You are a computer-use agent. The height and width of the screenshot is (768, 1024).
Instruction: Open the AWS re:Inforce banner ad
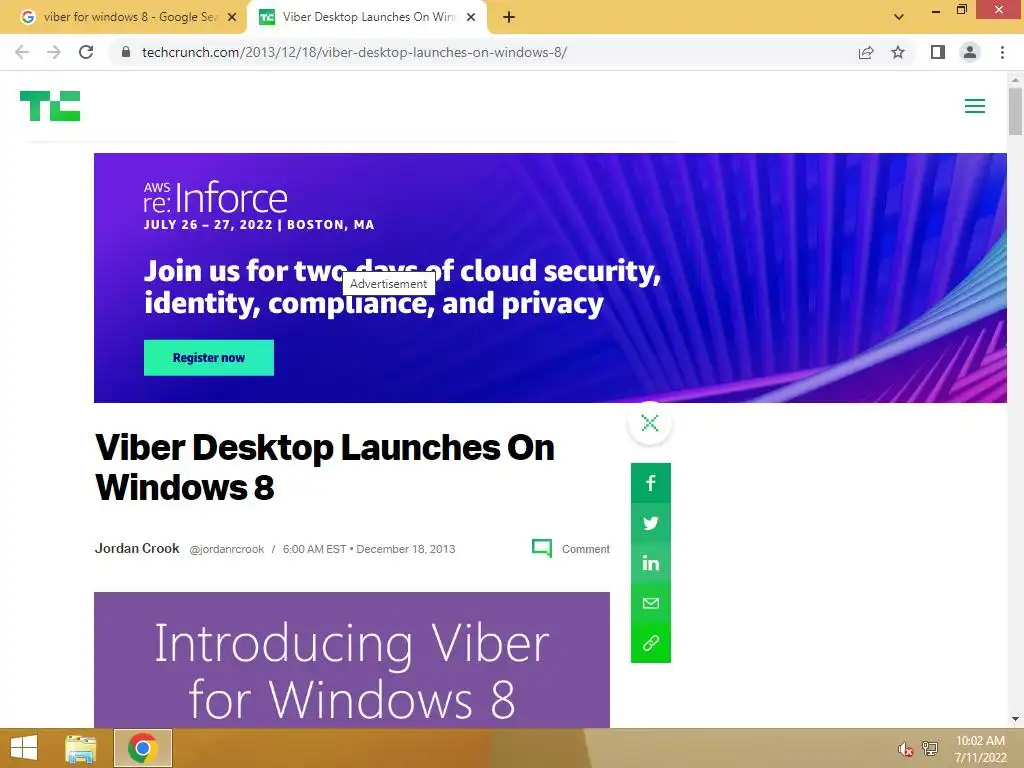point(550,278)
